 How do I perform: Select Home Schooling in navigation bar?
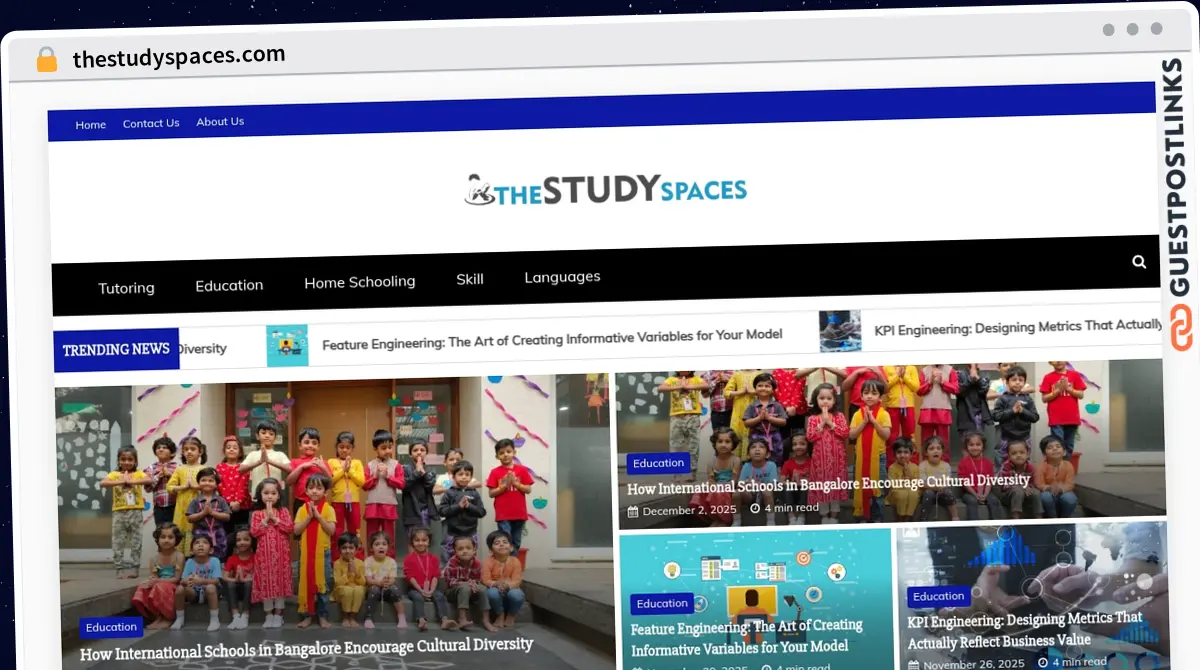[x=359, y=282]
